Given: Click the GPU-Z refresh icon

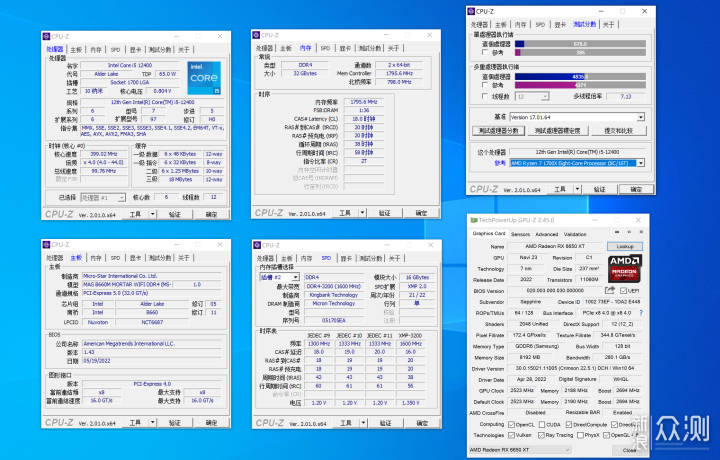Looking at the screenshot, I should point(629,232).
